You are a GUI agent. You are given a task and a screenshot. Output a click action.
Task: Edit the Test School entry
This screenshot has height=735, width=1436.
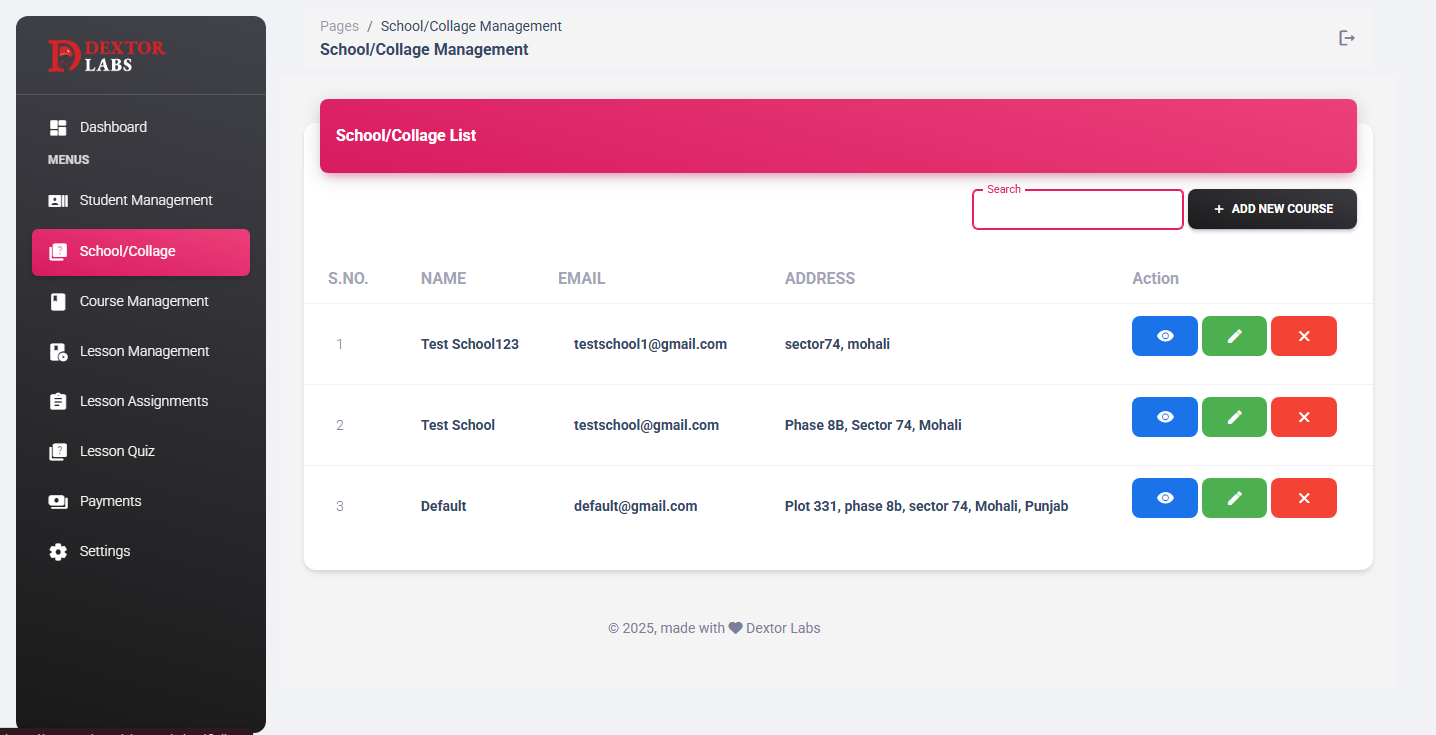(1234, 417)
